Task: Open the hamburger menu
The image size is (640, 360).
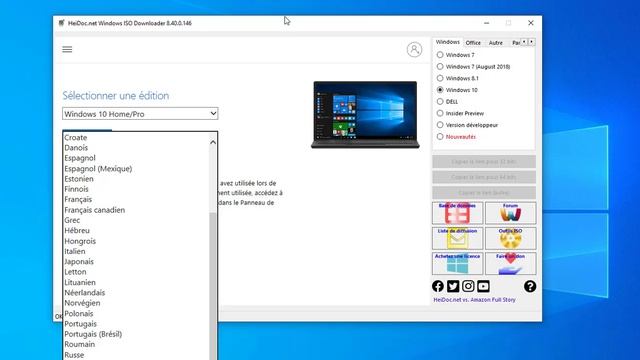Action: [x=67, y=49]
